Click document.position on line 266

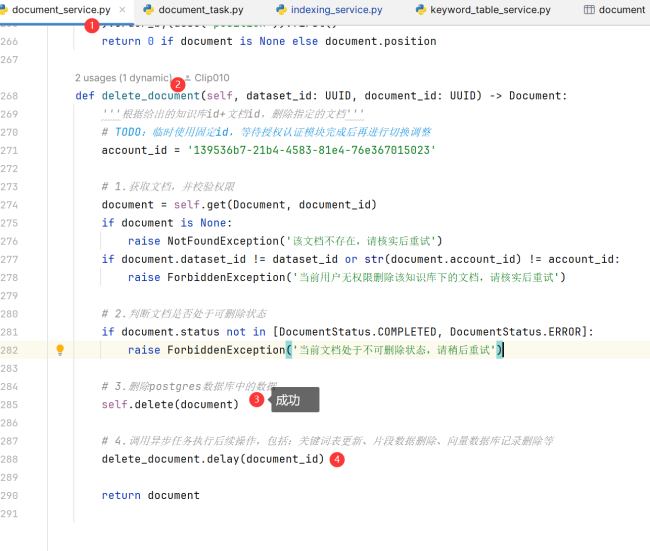pyautogui.click(x=381, y=41)
